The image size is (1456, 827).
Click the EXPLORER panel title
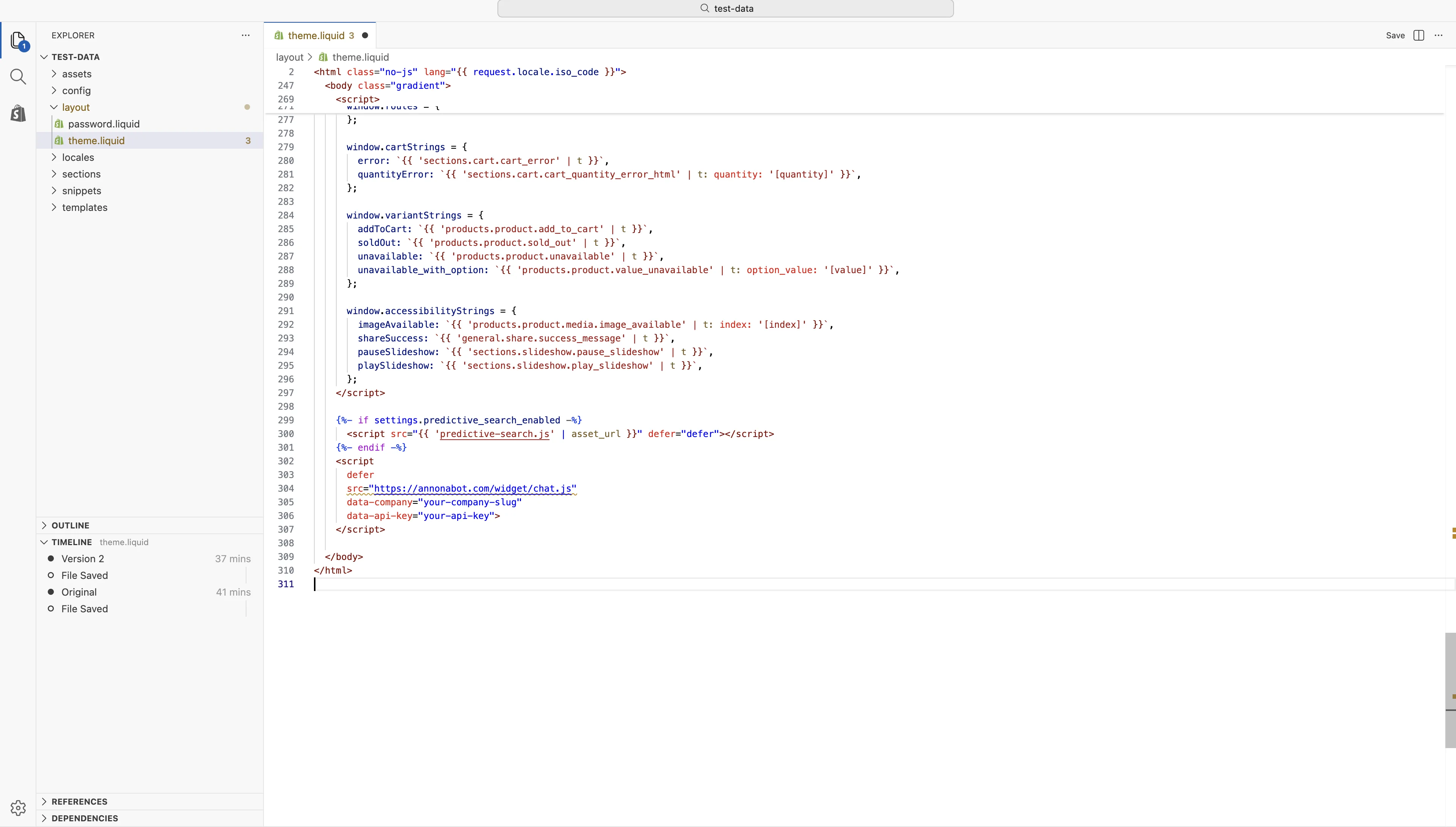click(73, 35)
